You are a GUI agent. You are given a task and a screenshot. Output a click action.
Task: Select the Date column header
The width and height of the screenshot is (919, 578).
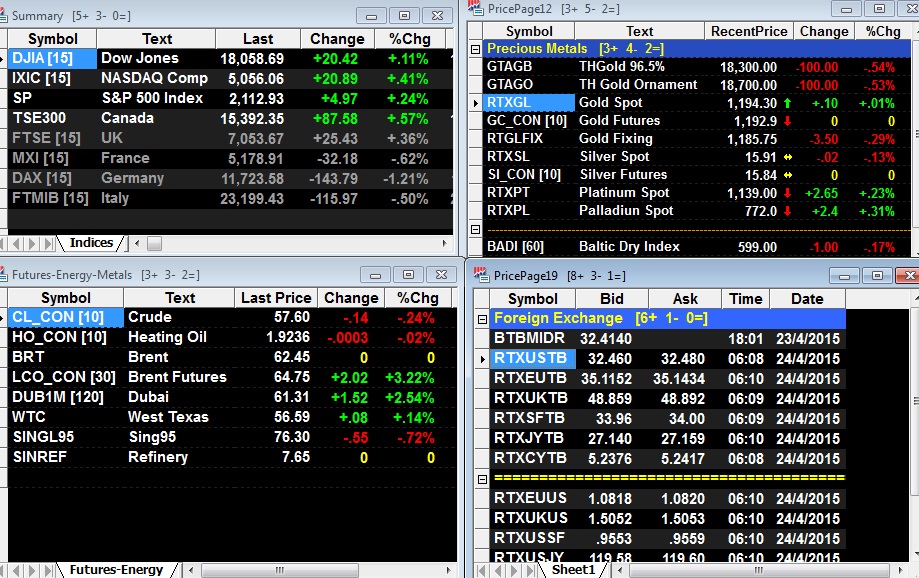(x=807, y=299)
